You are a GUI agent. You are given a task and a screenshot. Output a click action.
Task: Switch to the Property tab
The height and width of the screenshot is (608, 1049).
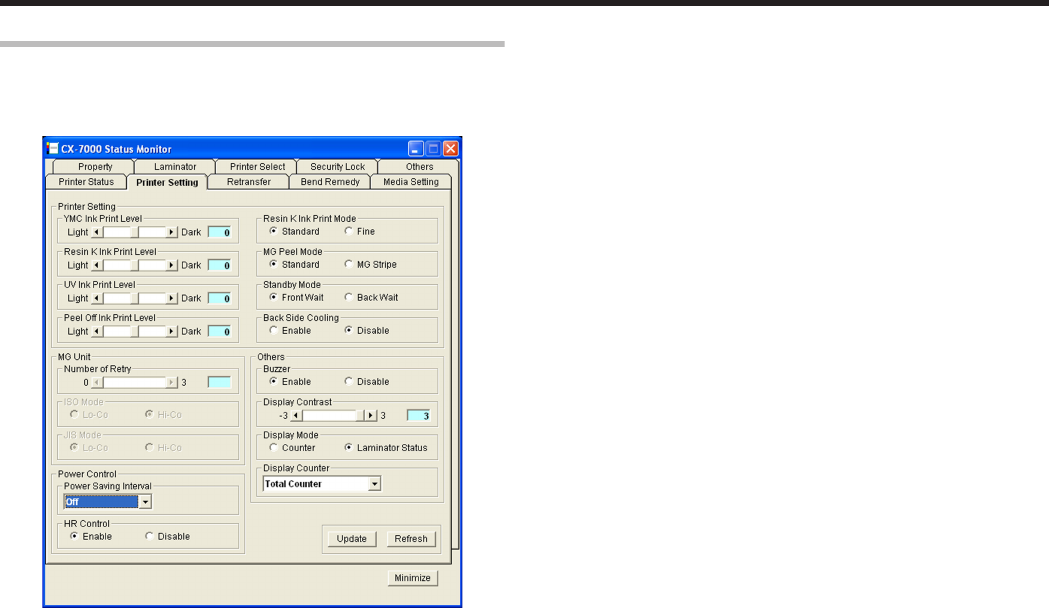(x=95, y=167)
